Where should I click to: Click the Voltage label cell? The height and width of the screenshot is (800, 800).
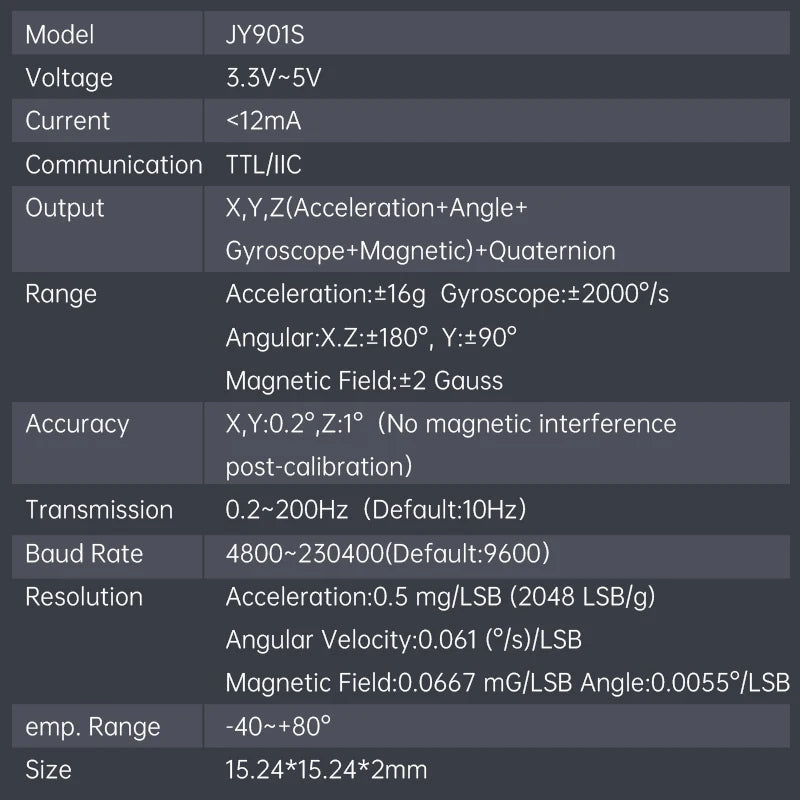pyautogui.click(x=69, y=78)
